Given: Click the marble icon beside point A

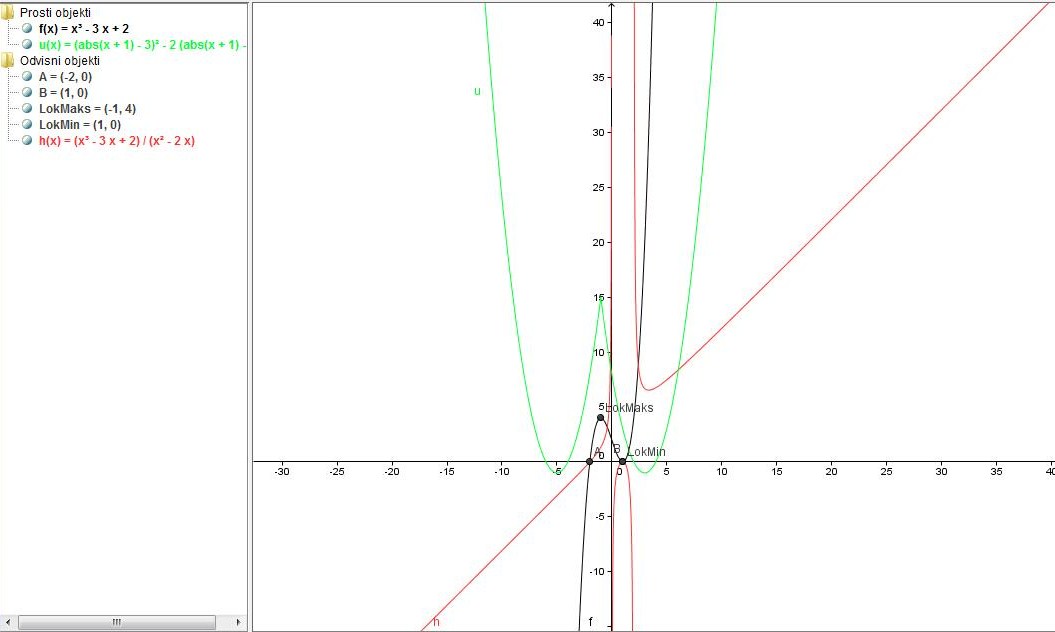Looking at the screenshot, I should coord(26,76).
